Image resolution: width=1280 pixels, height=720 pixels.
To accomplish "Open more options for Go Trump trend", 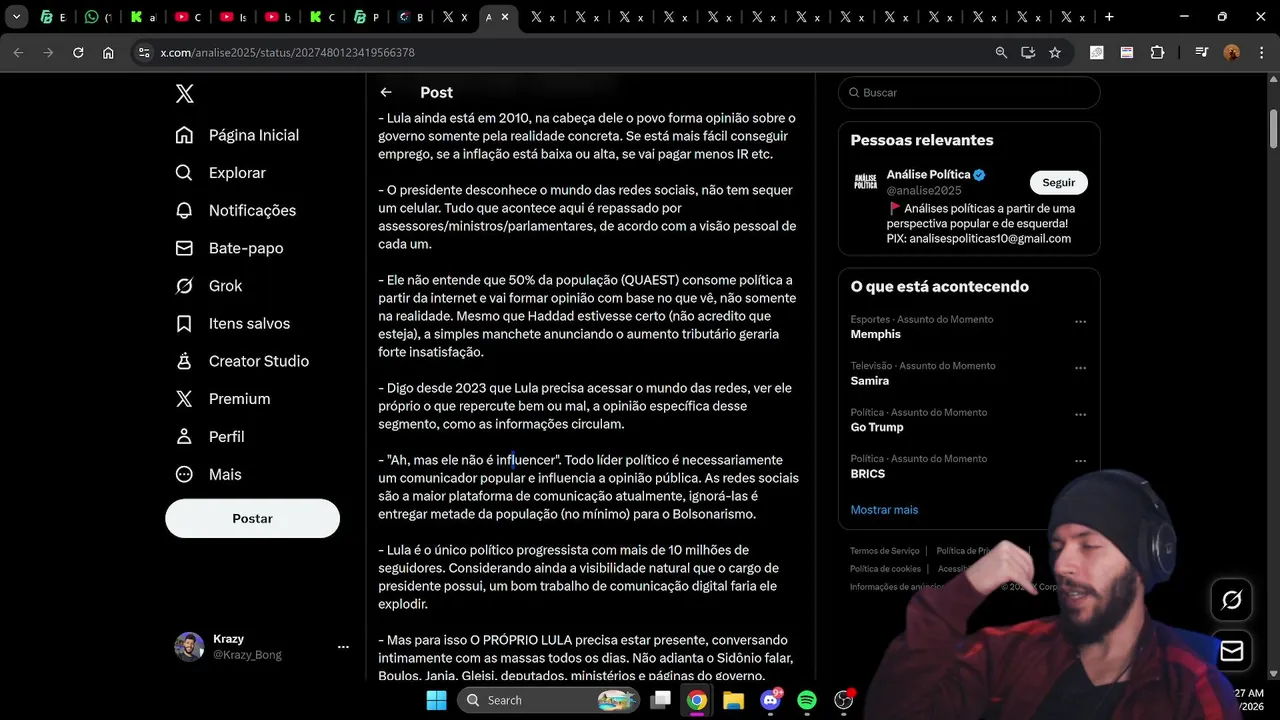I will click(x=1080, y=415).
